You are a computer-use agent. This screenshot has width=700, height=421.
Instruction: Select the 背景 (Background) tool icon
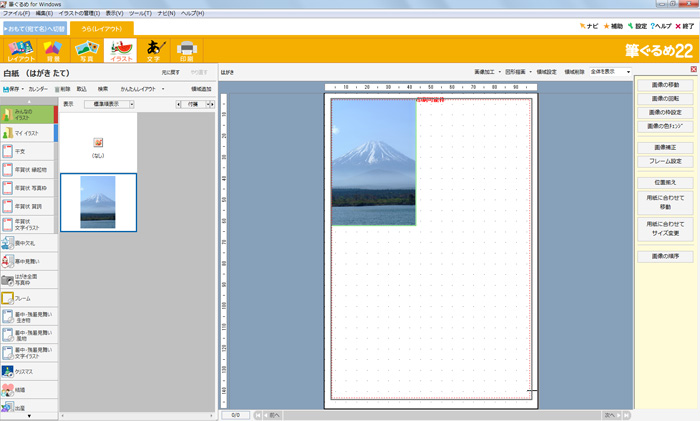click(52, 49)
